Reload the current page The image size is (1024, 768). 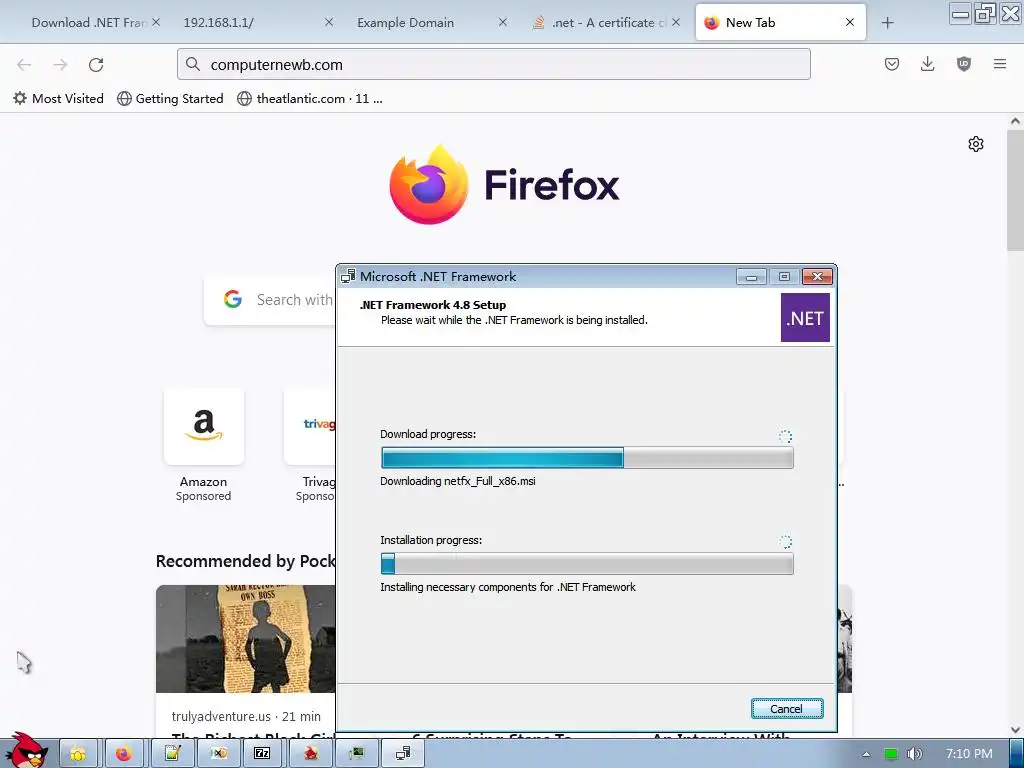(96, 64)
